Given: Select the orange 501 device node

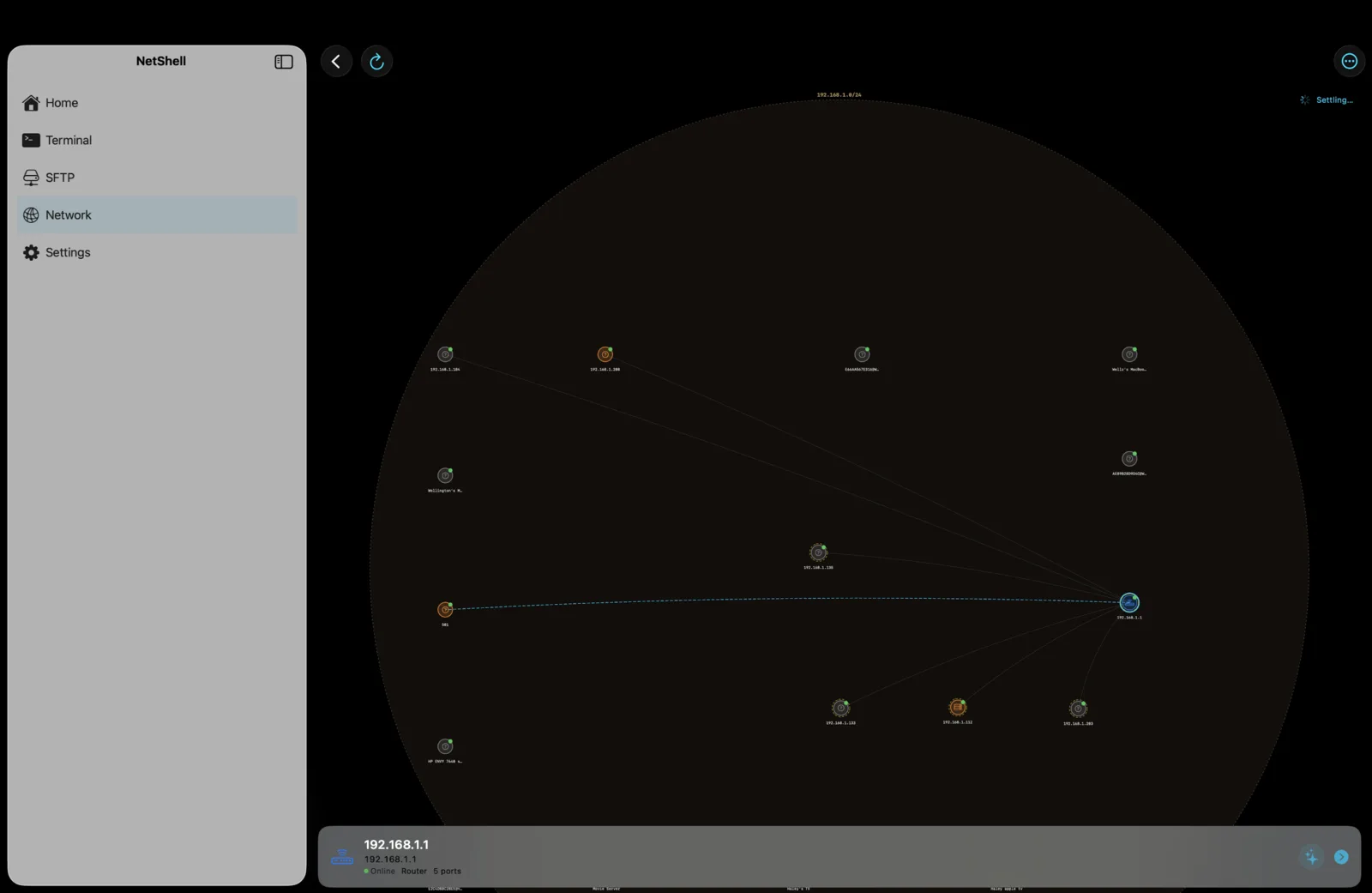Looking at the screenshot, I should click(x=445, y=610).
